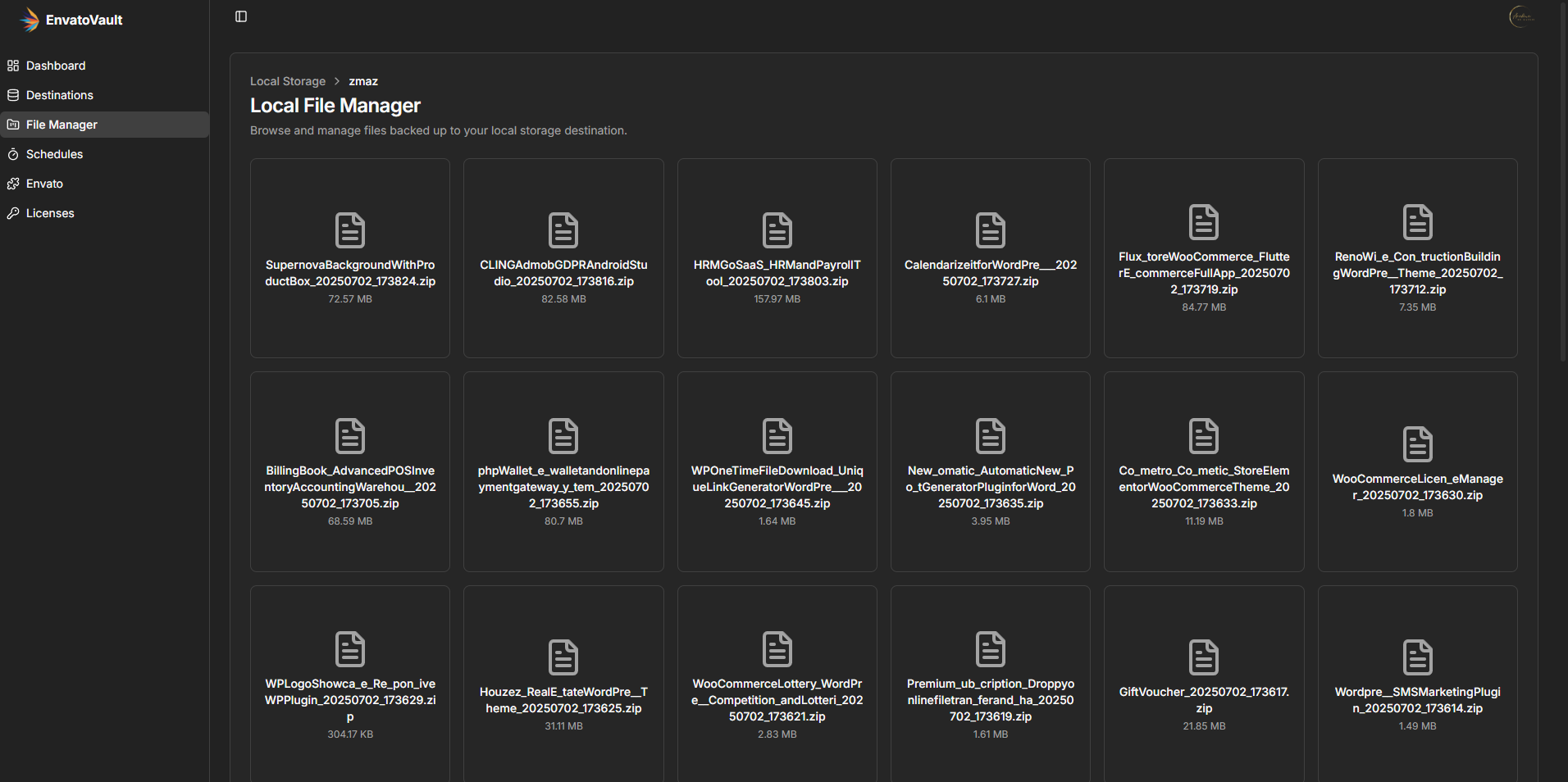Select filename WooCommerceLicen_eManager_20250702_173630.zip
Screen dimensions: 1568x782
(1418, 487)
